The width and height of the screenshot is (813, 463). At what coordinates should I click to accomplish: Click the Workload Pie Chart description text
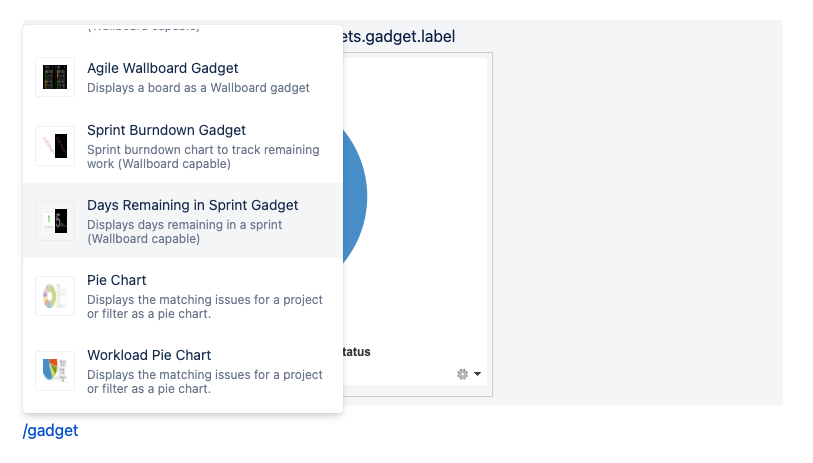coord(205,382)
